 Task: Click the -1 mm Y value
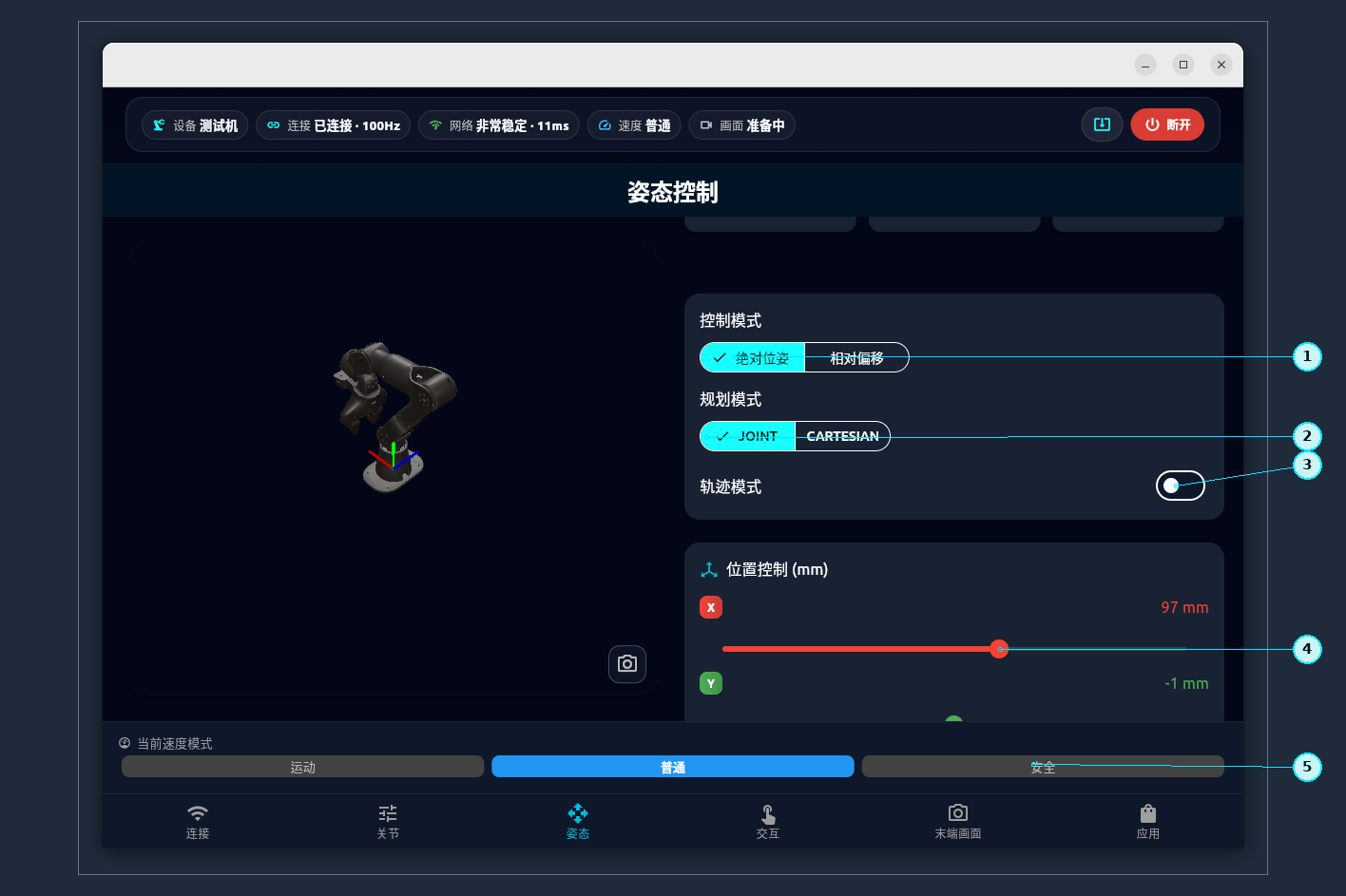click(x=1186, y=683)
